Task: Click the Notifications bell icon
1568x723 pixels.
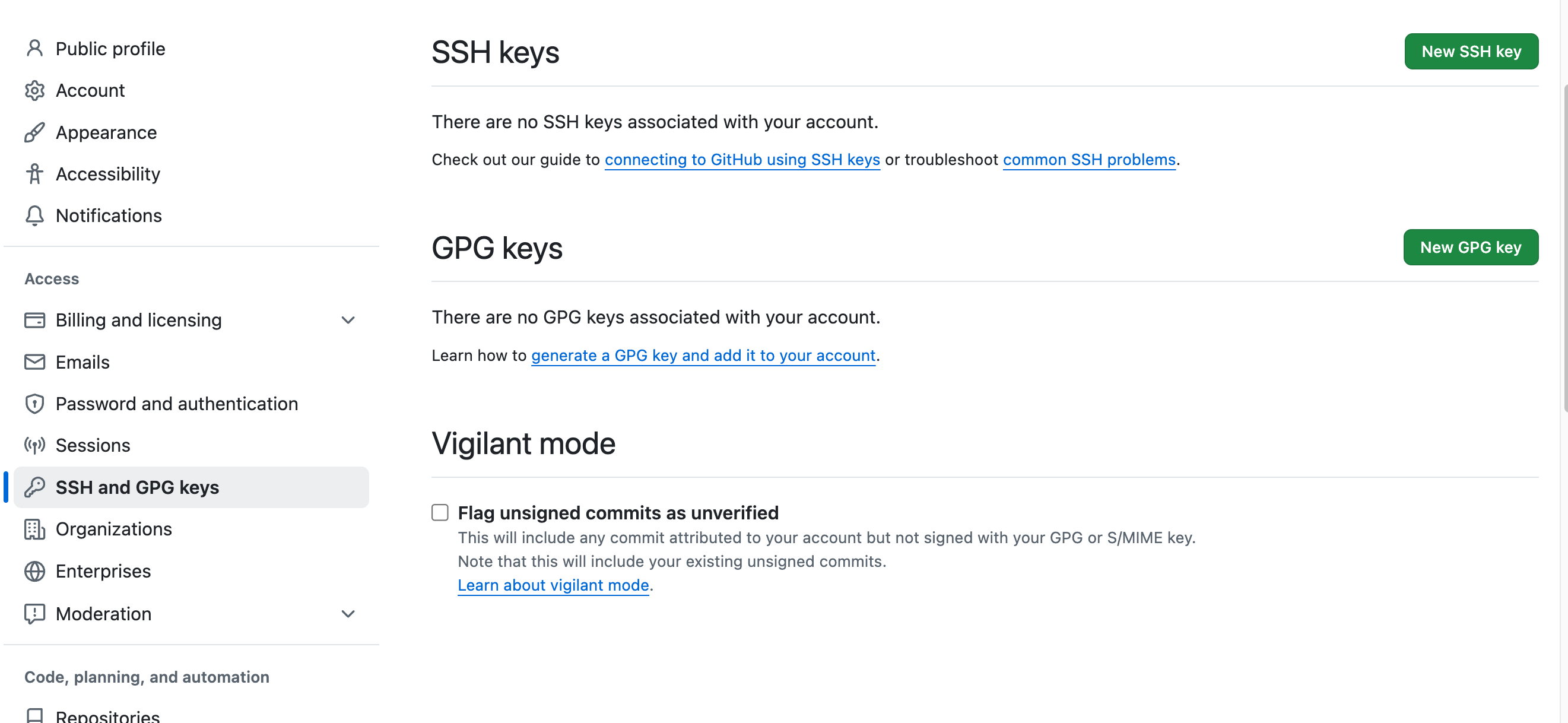Action: (x=34, y=215)
